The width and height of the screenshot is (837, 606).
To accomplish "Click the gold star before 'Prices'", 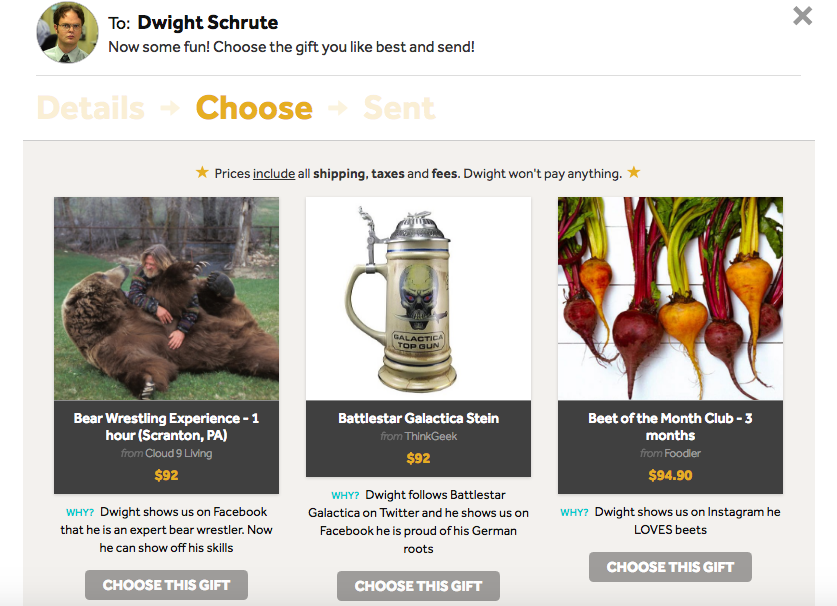I will pyautogui.click(x=202, y=173).
